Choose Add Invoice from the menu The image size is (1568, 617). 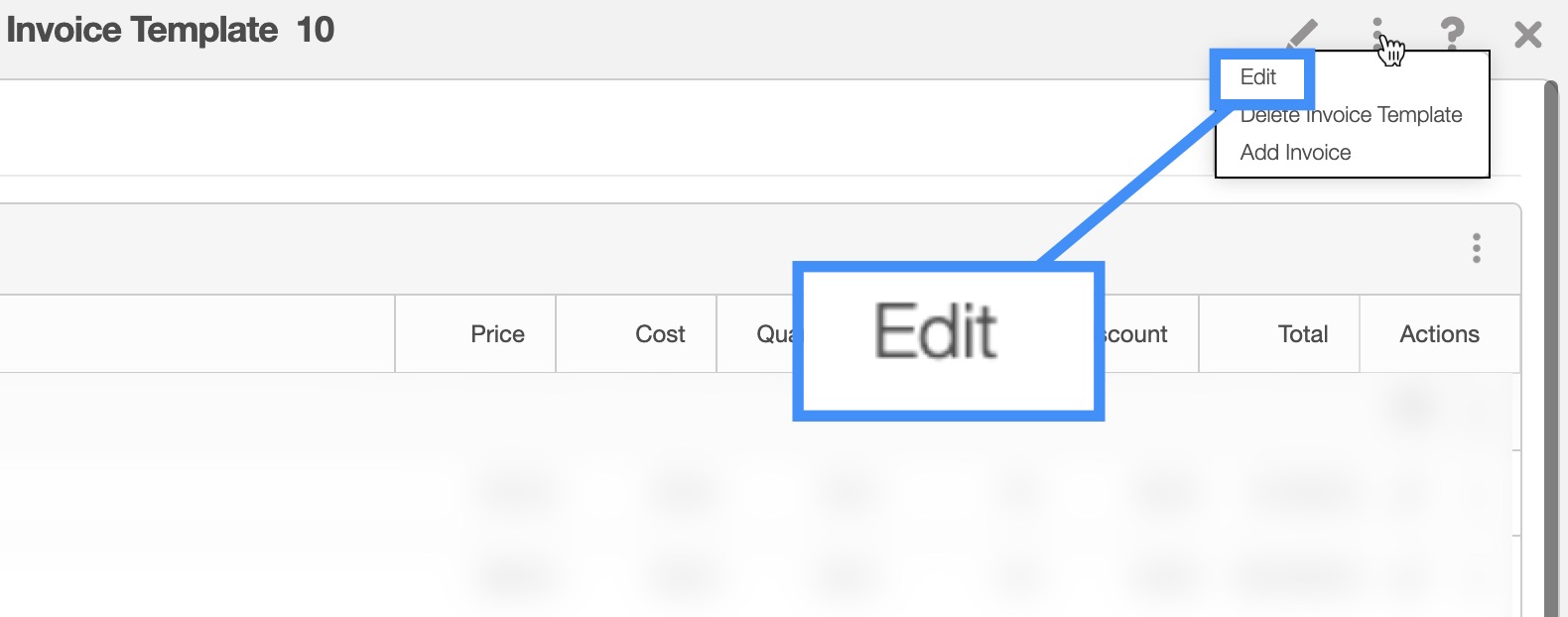1295,153
